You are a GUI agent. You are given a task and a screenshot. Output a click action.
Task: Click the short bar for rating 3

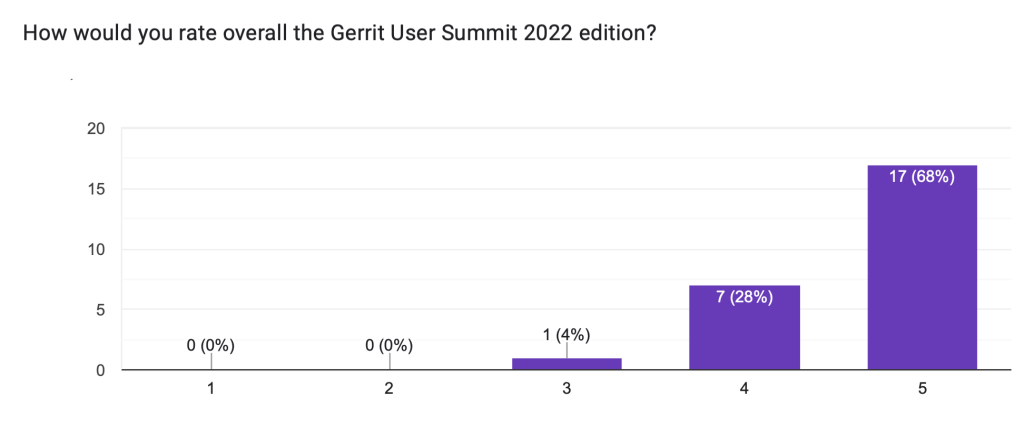[566, 364]
